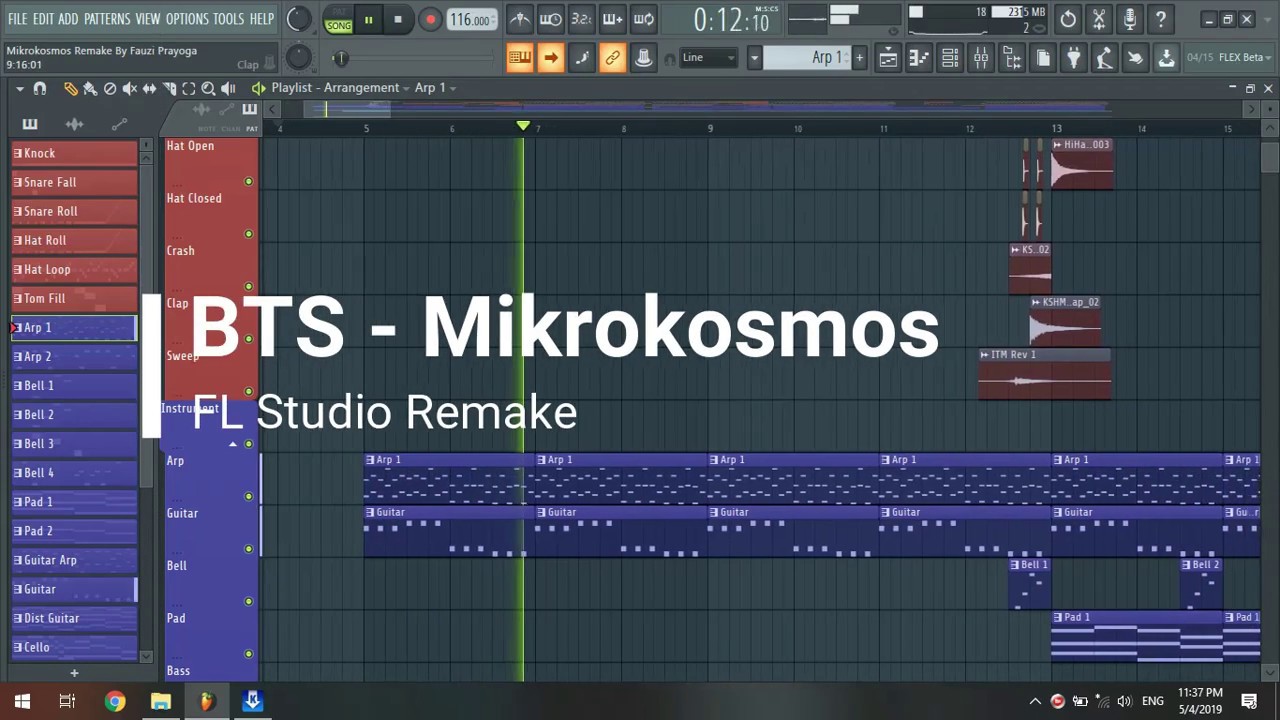
Task: Click the one-click audio recording microphone icon
Action: click(x=1130, y=19)
